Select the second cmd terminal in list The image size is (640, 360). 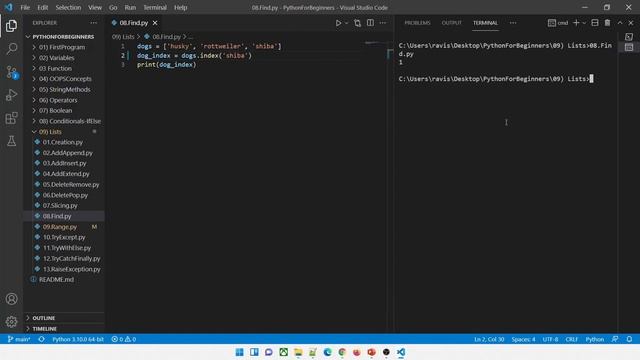pos(629,47)
